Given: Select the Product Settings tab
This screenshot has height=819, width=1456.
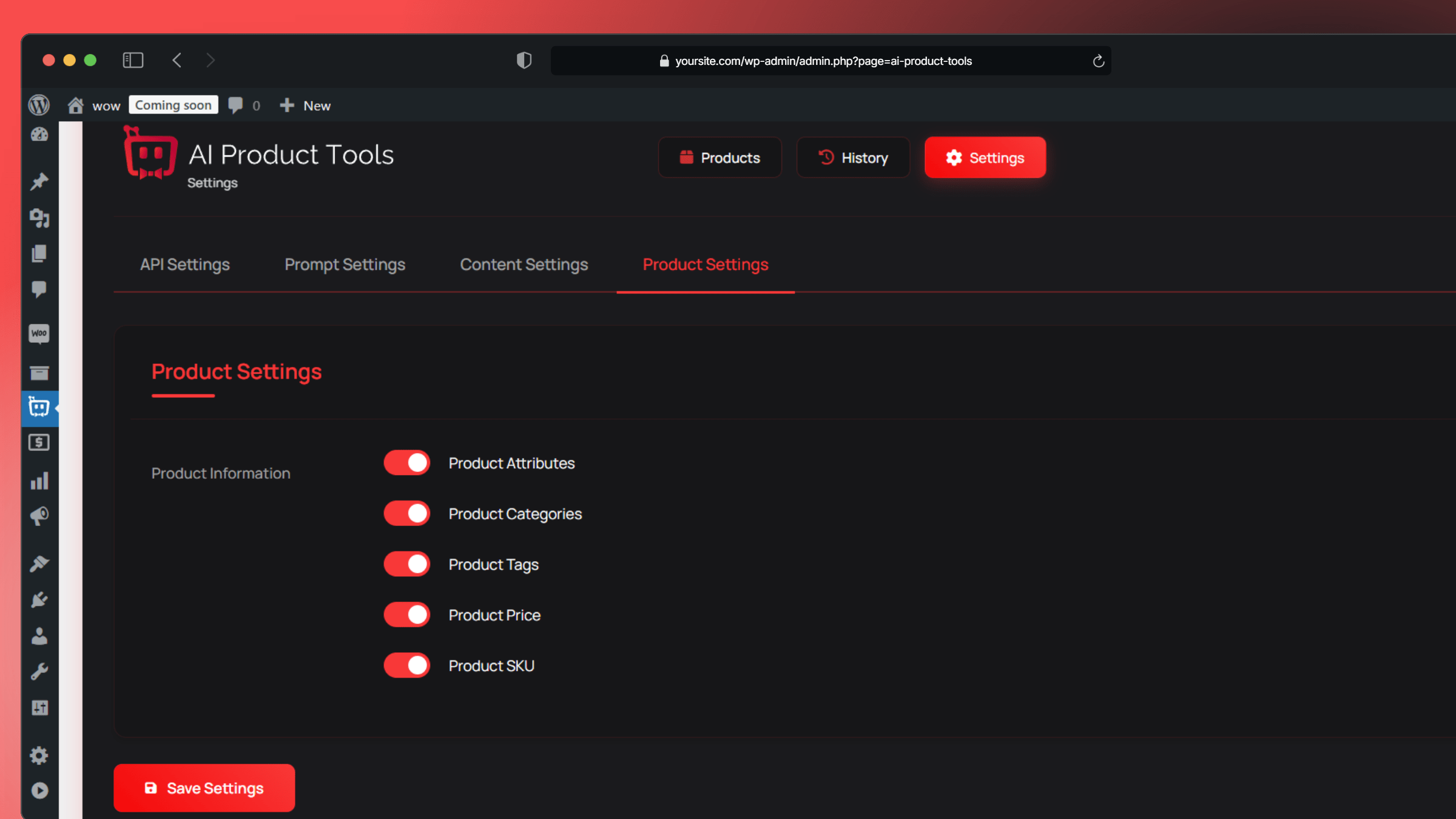Looking at the screenshot, I should [x=706, y=265].
